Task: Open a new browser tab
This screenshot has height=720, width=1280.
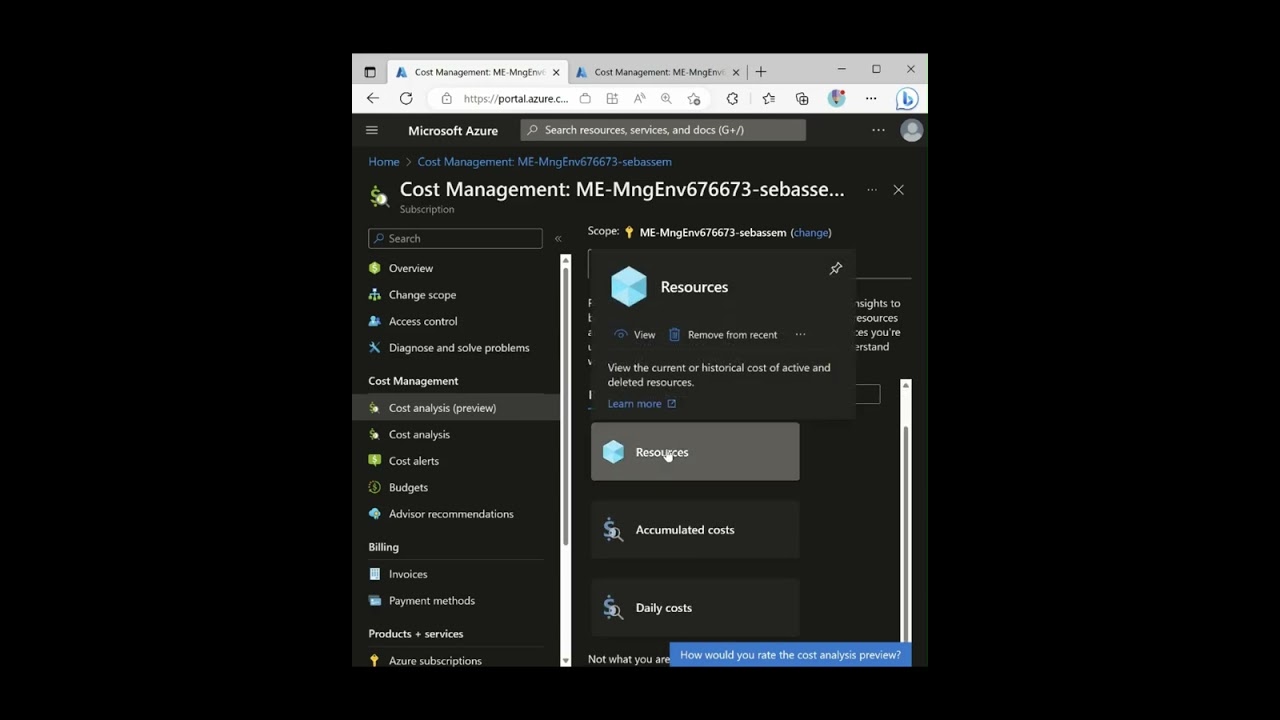Action: pyautogui.click(x=761, y=71)
